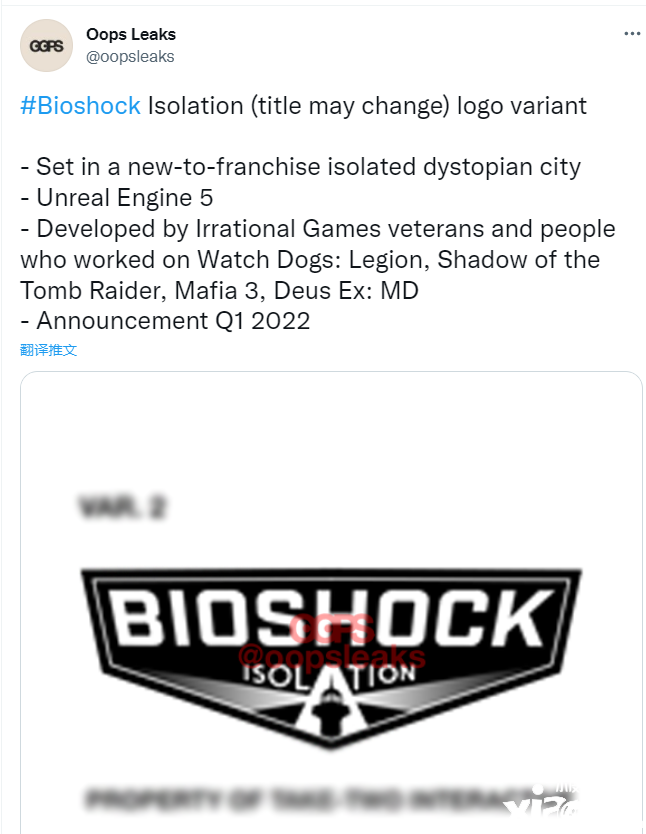Open the attached Bioshock logo image
The image size is (646, 834).
(331, 603)
